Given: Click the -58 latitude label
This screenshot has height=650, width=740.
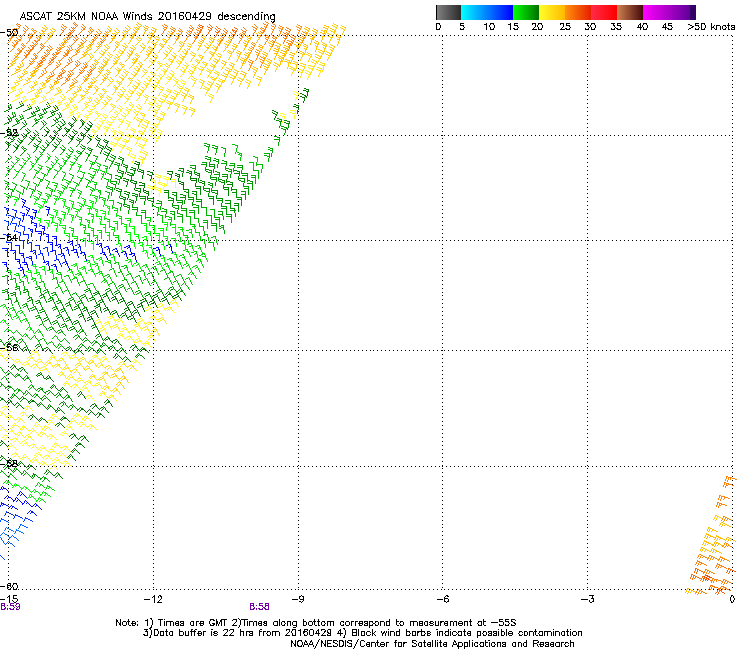Looking at the screenshot, I should point(9,464).
